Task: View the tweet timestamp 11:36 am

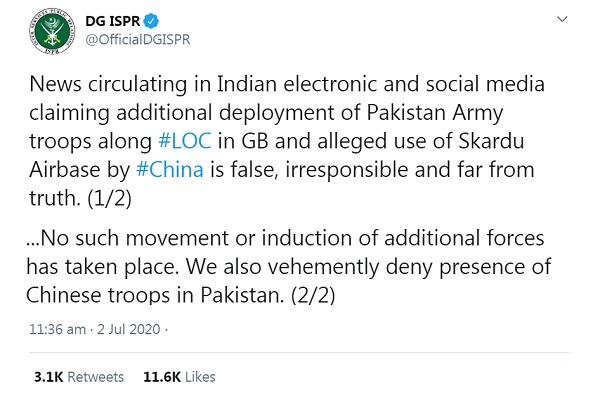Action: tap(57, 329)
